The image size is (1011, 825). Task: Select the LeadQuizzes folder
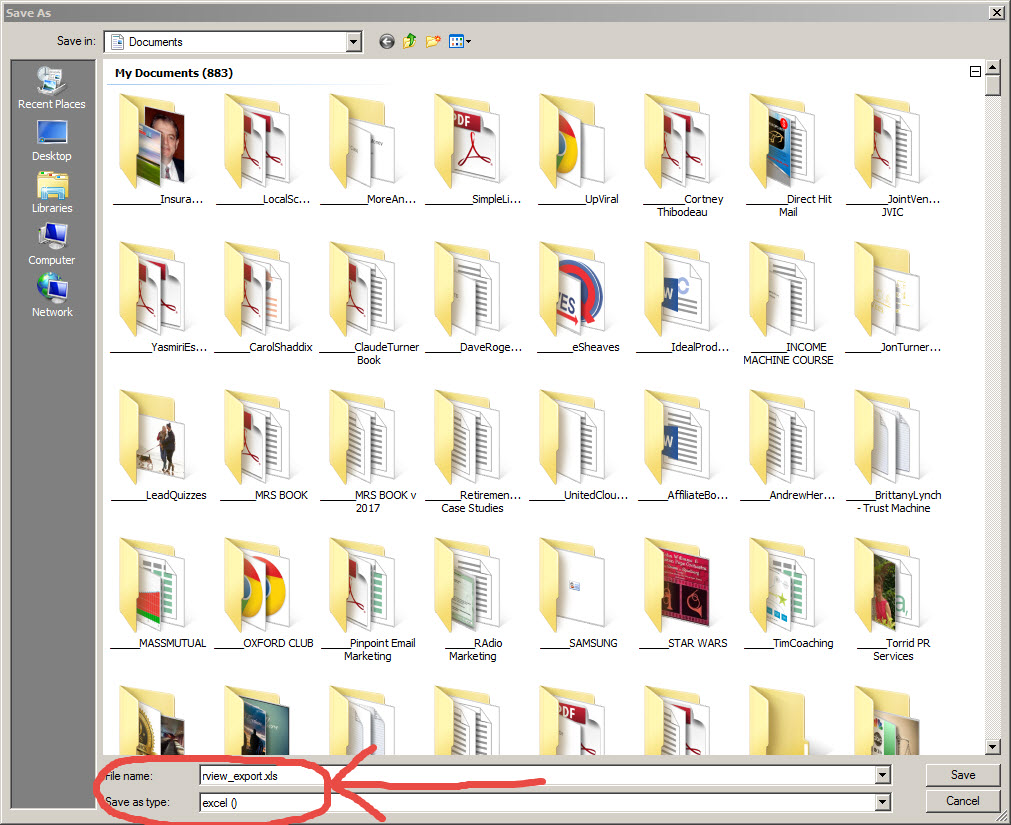click(x=158, y=446)
